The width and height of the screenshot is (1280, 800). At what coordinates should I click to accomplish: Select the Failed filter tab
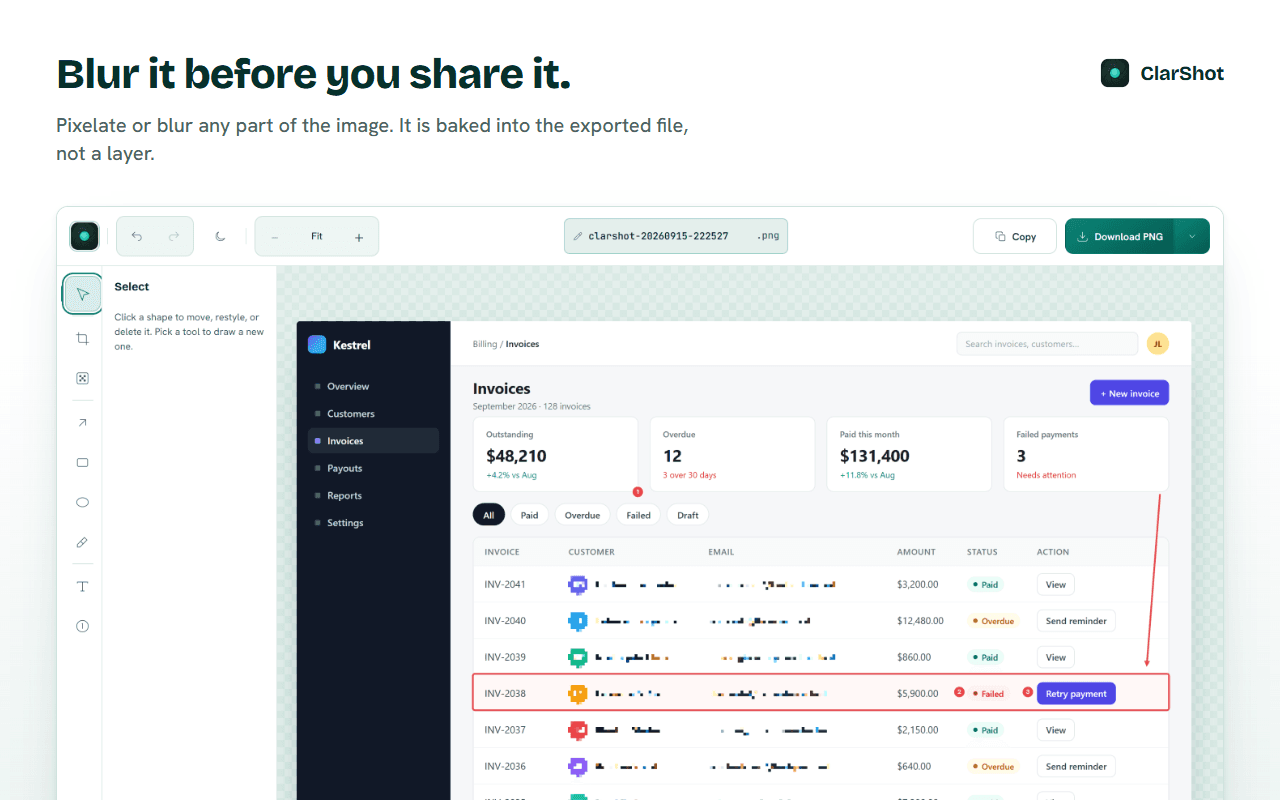coord(638,515)
